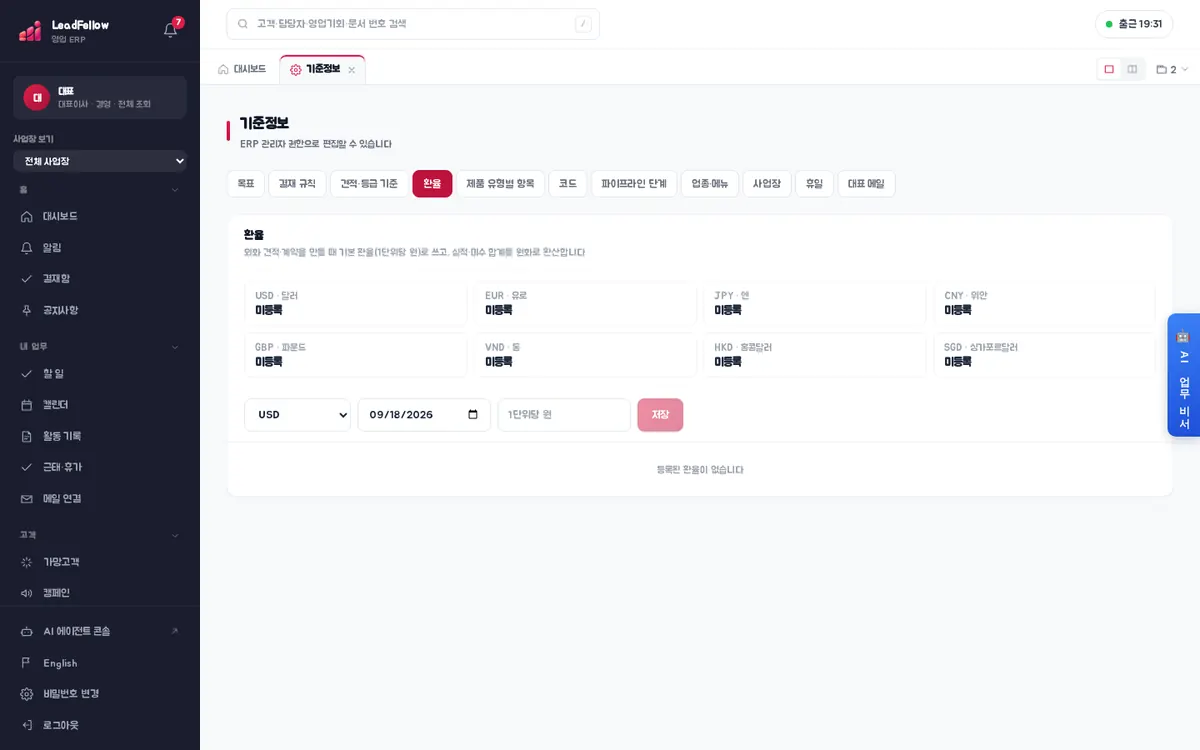Collapse the 고객 sidebar section
1200x750 pixels.
pos(100,535)
